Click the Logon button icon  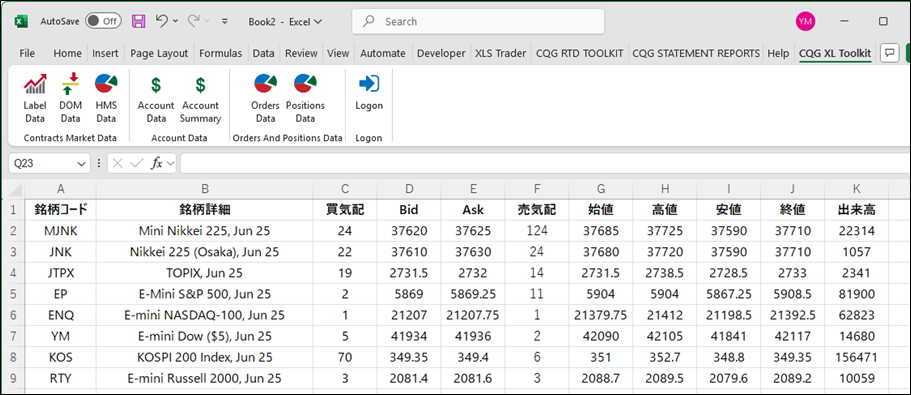[369, 84]
